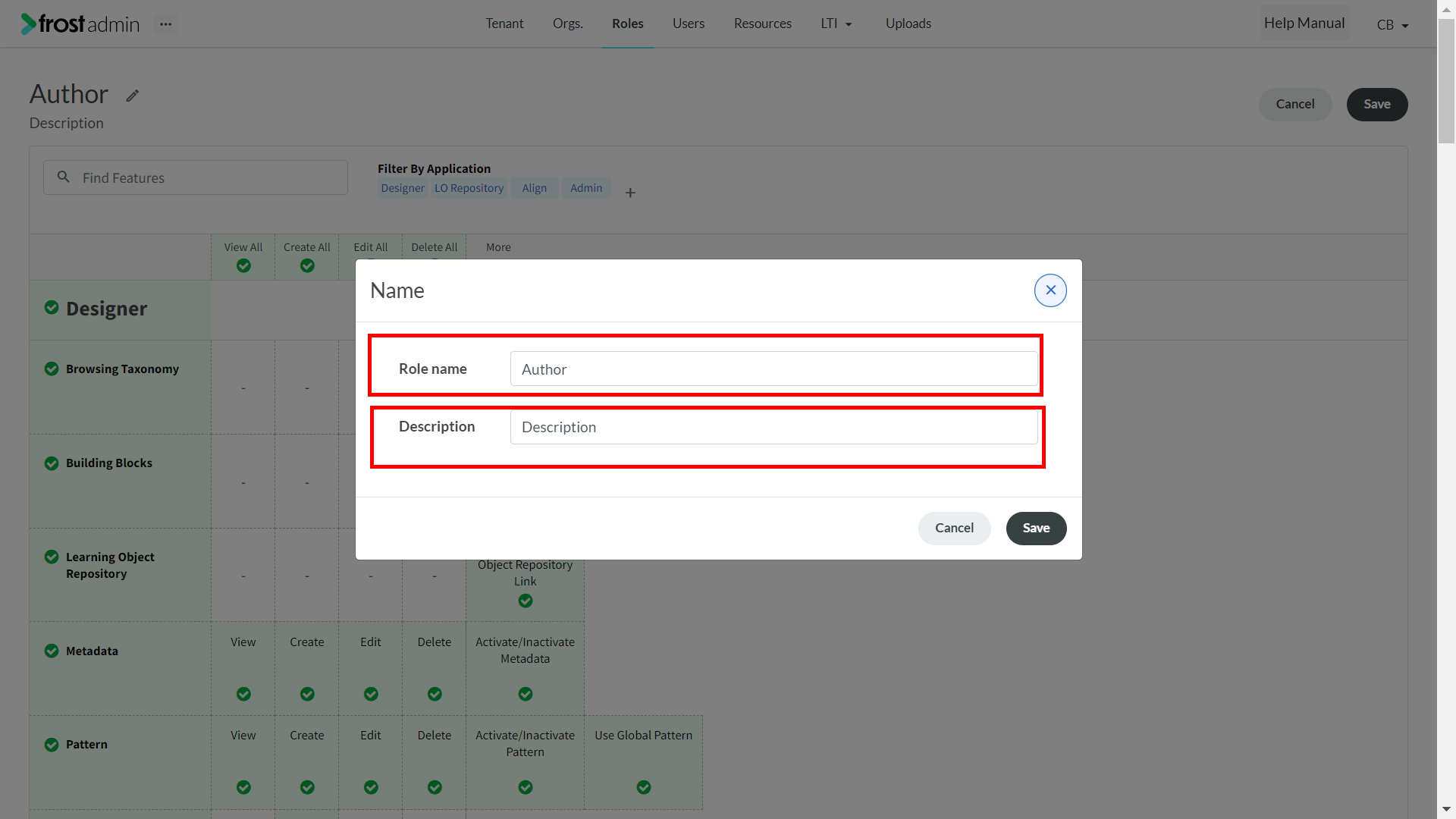The image size is (1456, 819).
Task: Toggle Metadata Create permission checkmark
Action: pyautogui.click(x=307, y=694)
